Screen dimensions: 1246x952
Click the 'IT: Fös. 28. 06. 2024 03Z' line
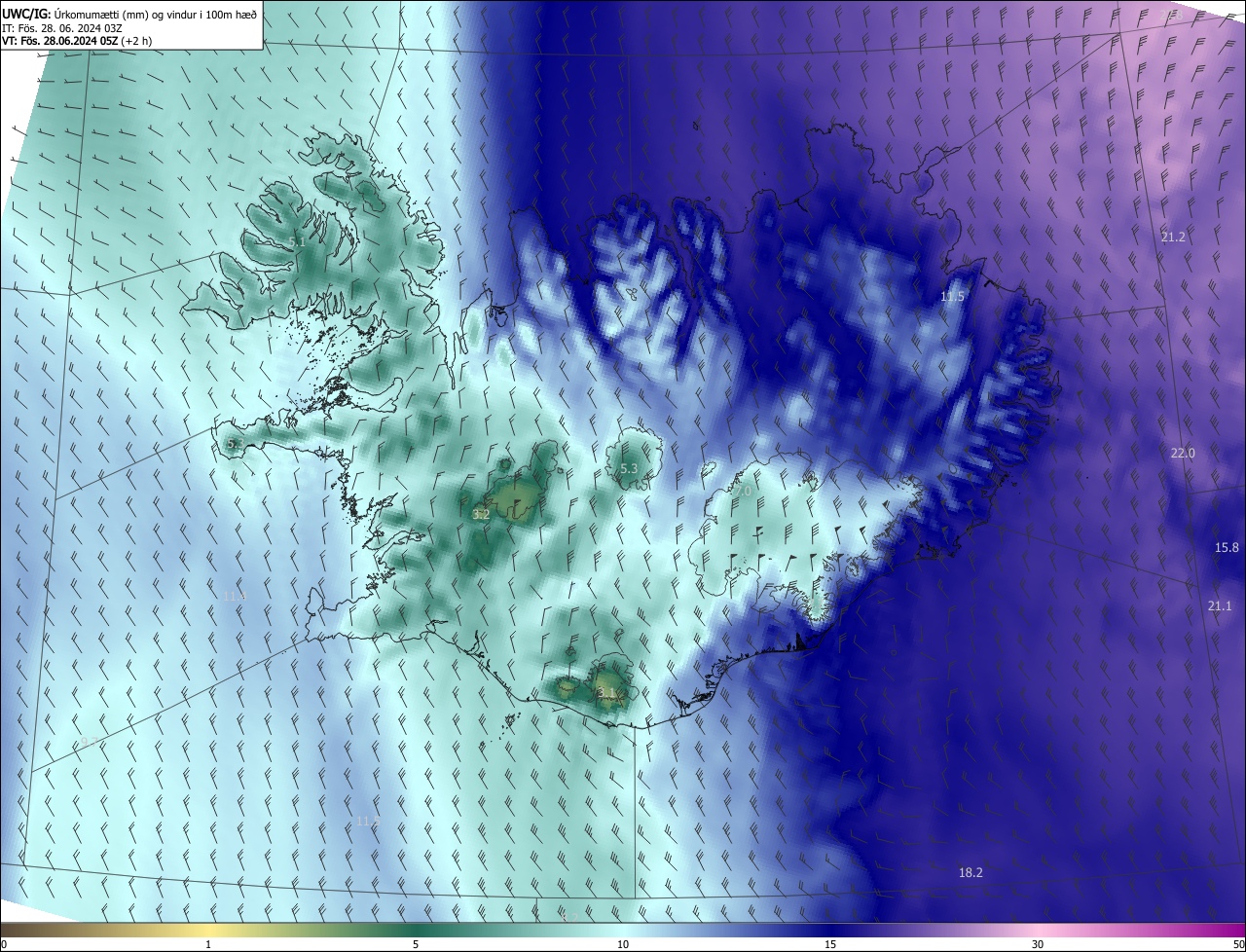(x=62, y=27)
